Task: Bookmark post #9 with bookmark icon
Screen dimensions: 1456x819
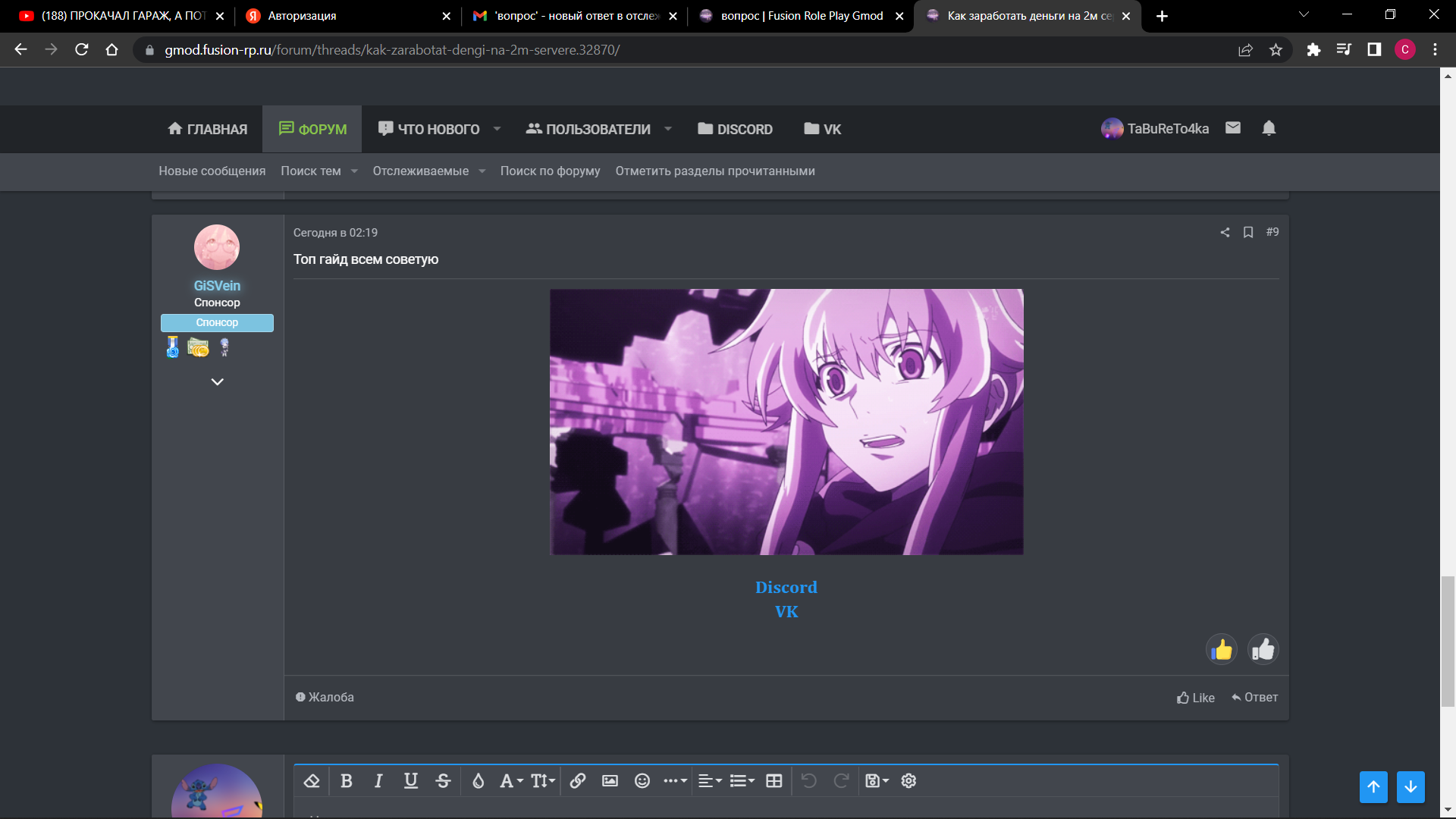Action: pyautogui.click(x=1248, y=232)
